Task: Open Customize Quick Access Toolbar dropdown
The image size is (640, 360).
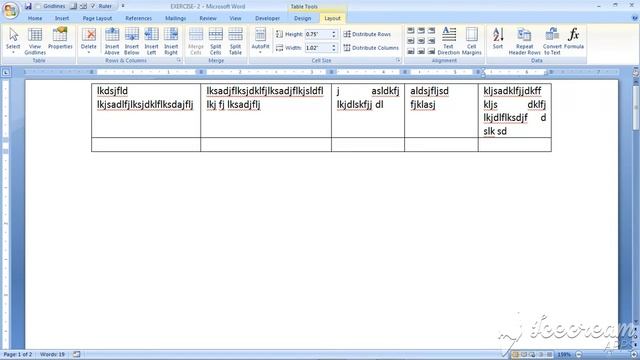Action: pyautogui.click(x=123, y=6)
